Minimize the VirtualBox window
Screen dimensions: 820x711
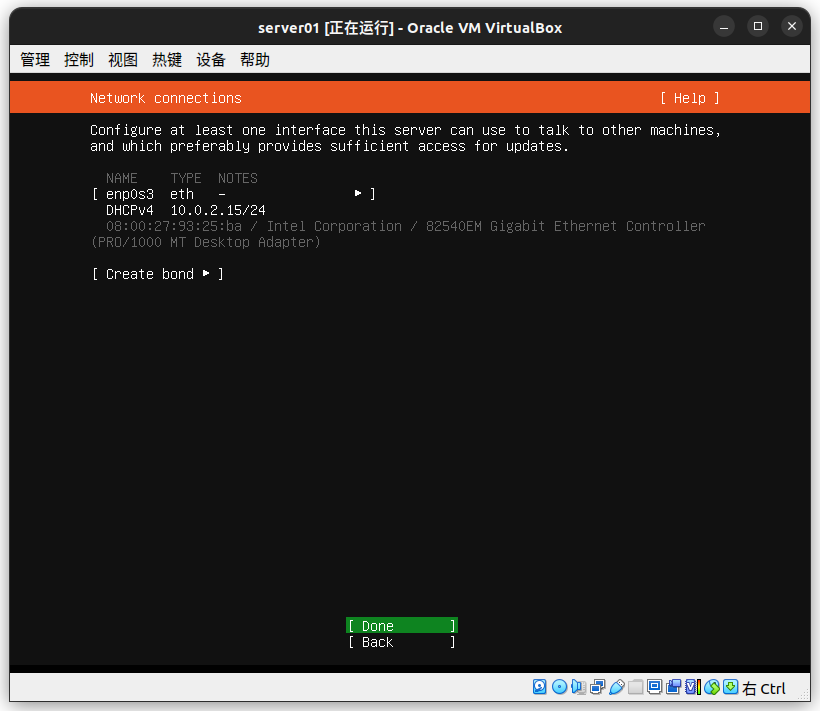724,27
